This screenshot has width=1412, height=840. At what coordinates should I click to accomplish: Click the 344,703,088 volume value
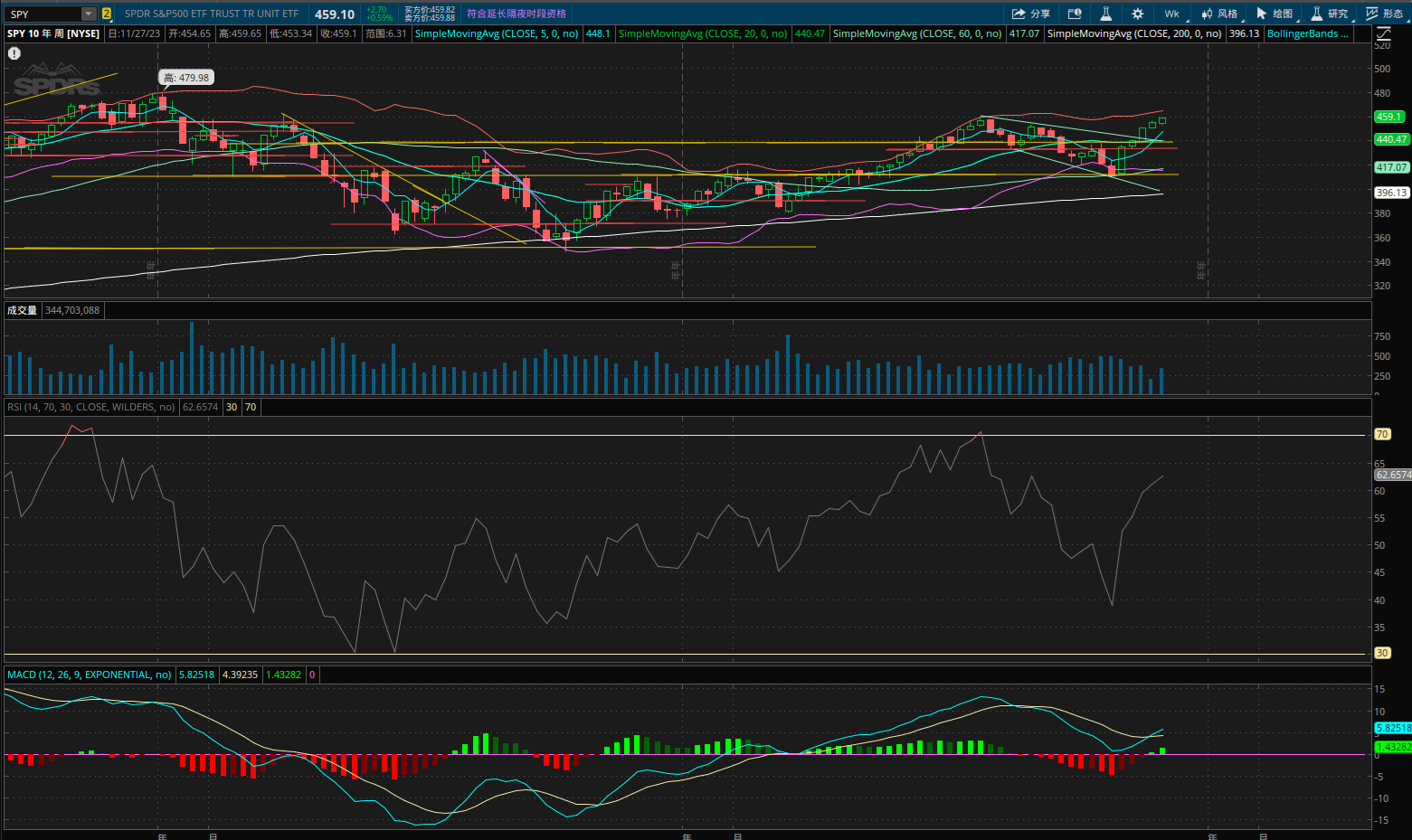coord(72,310)
